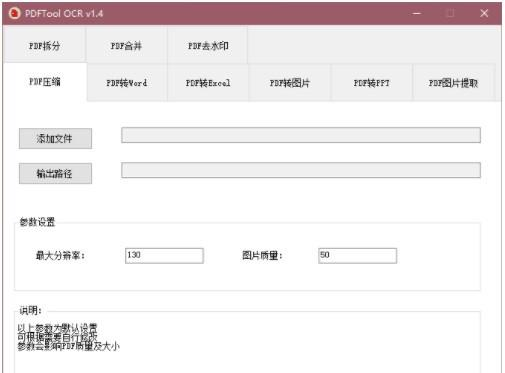
Task: Go to the PDF转图片 tab
Action: 290,83
